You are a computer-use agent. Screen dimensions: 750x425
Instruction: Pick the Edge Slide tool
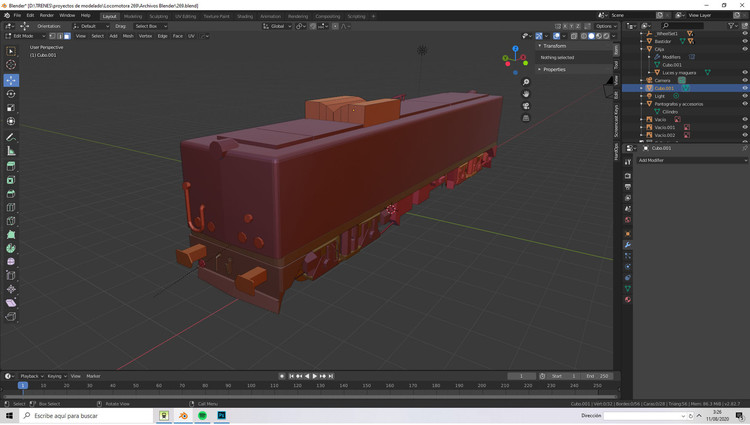click(x=11, y=275)
